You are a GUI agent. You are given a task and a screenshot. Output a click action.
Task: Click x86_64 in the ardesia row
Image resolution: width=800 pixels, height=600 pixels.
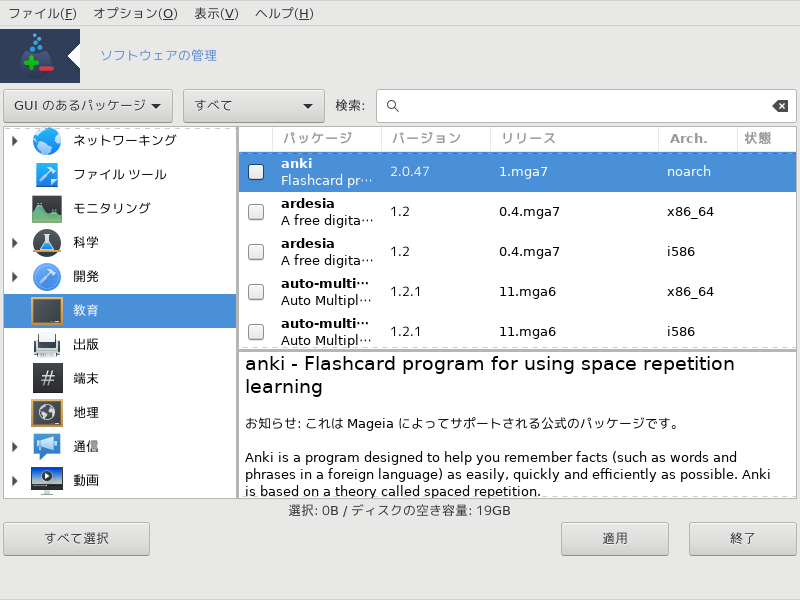690,212
